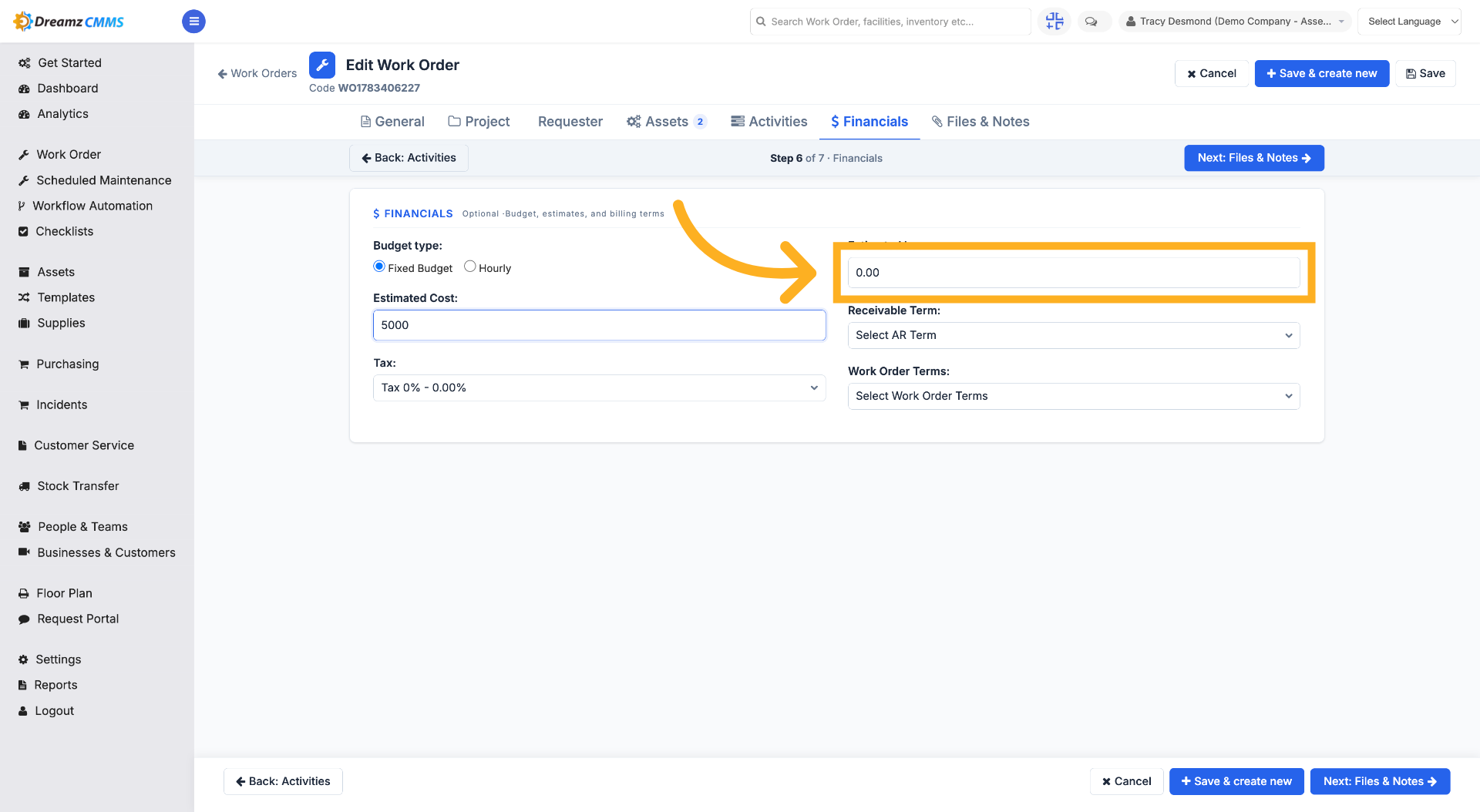This screenshot has width=1480, height=812.
Task: Switch to the General tab
Action: tap(392, 122)
